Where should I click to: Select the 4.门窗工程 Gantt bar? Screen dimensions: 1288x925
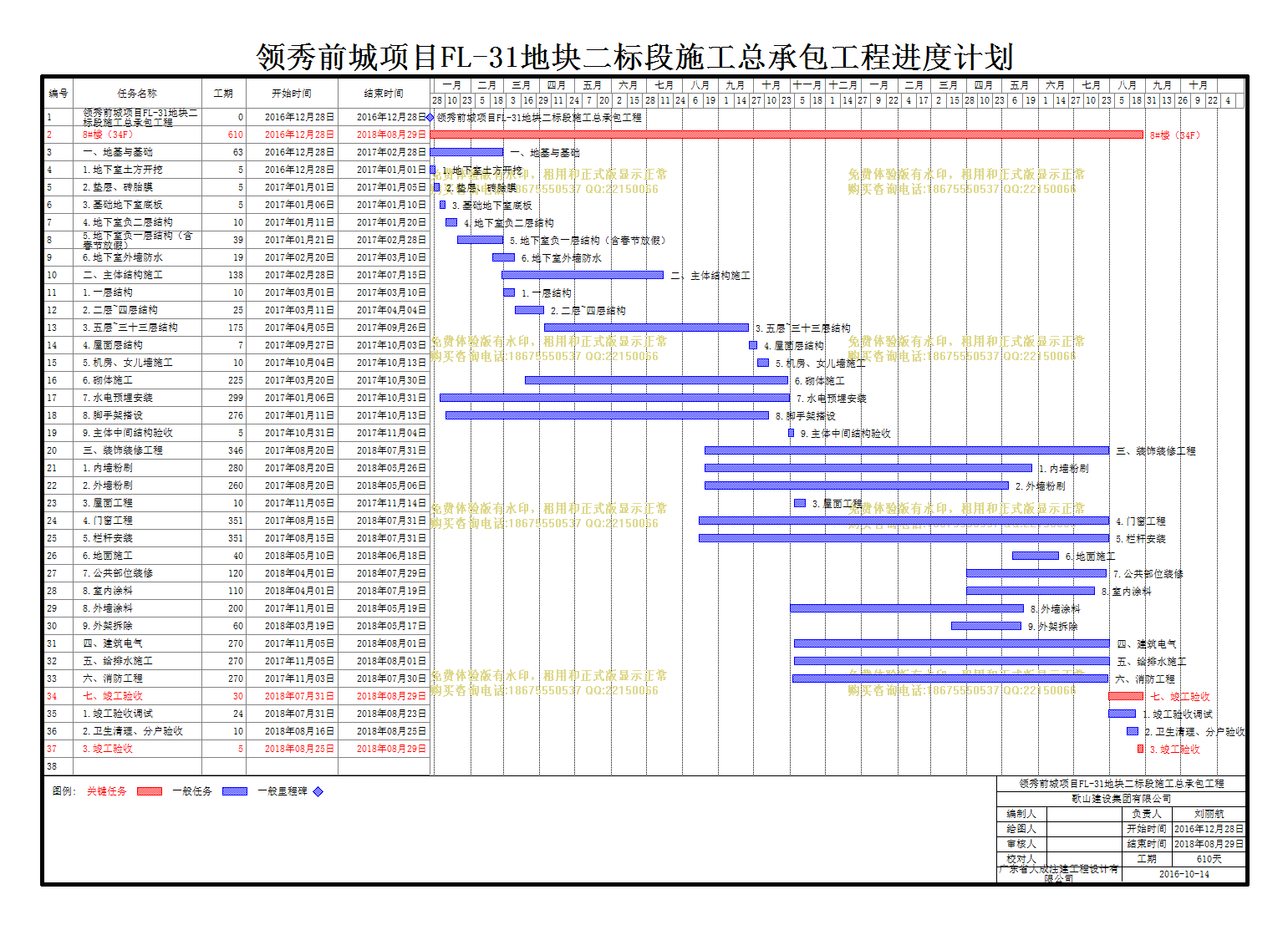[x=904, y=521]
